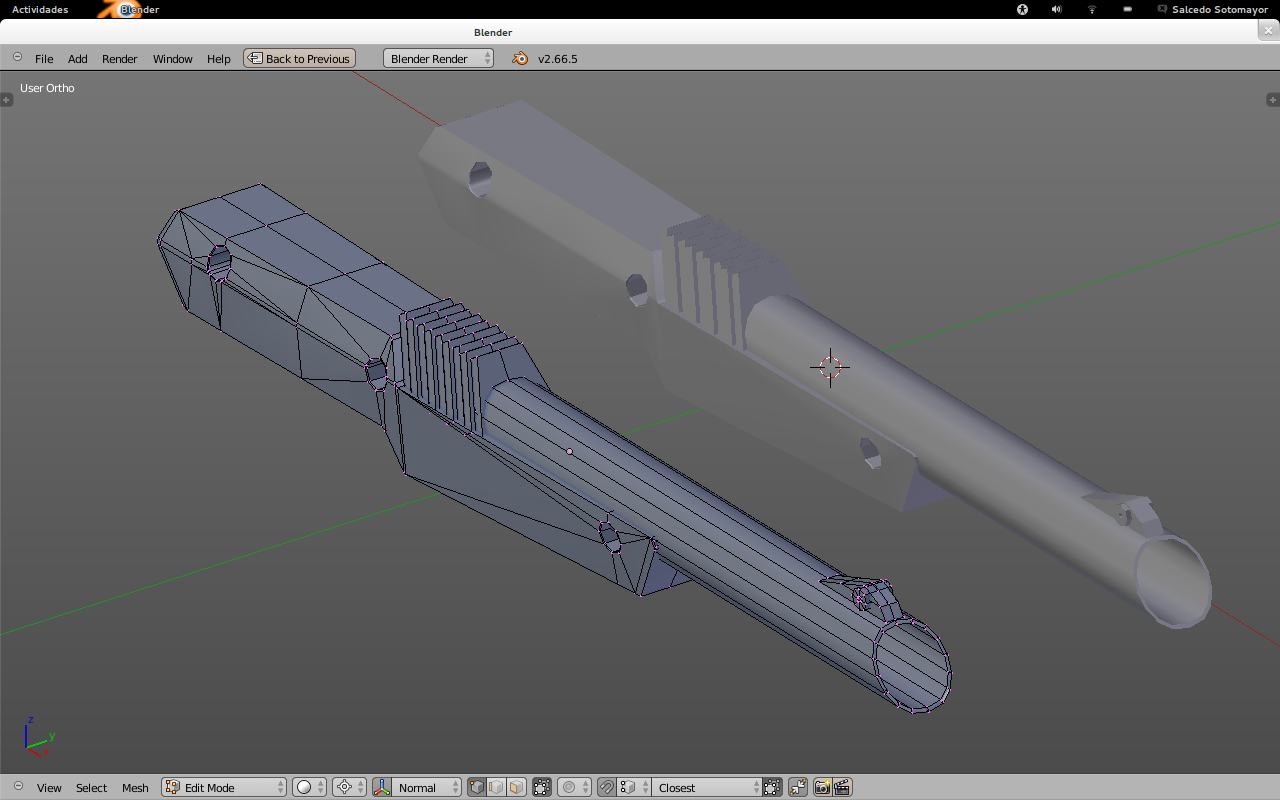Open the Edit Mode dropdown
The height and width of the screenshot is (800, 1280).
pyautogui.click(x=224, y=788)
